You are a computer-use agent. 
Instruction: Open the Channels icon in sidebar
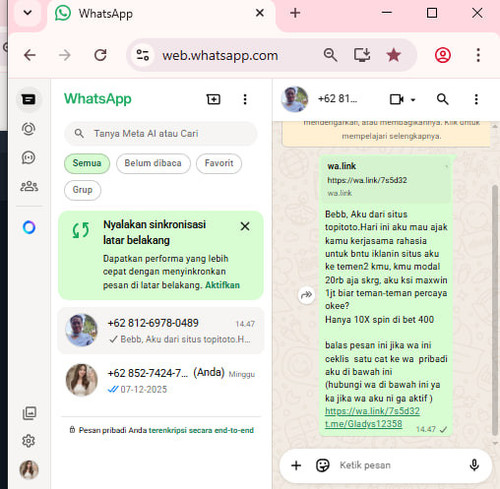tap(29, 157)
